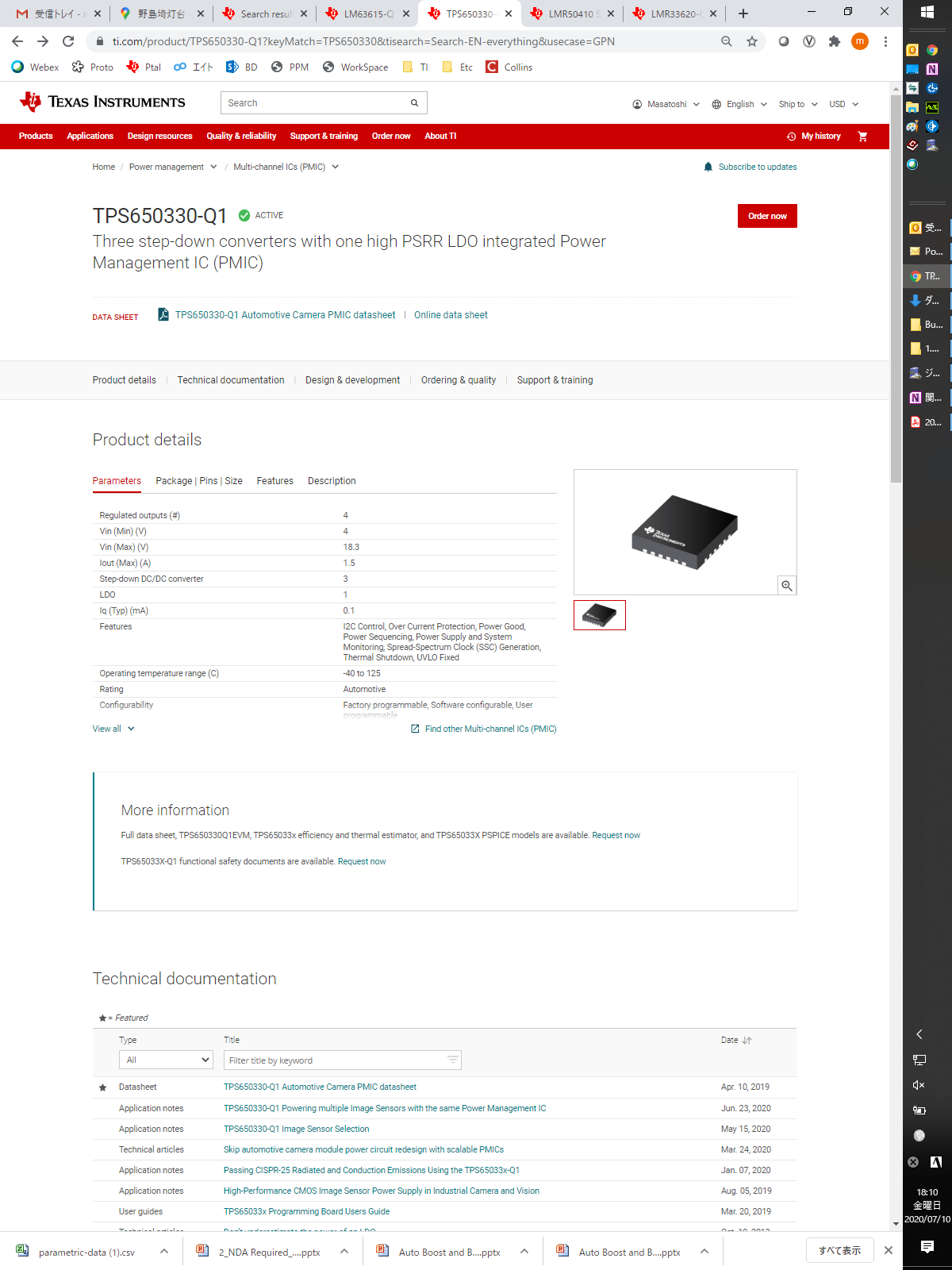The width and height of the screenshot is (952, 1270).
Task: Open menu arrow for parametric-data (1).csv download
Action: coord(164,1251)
